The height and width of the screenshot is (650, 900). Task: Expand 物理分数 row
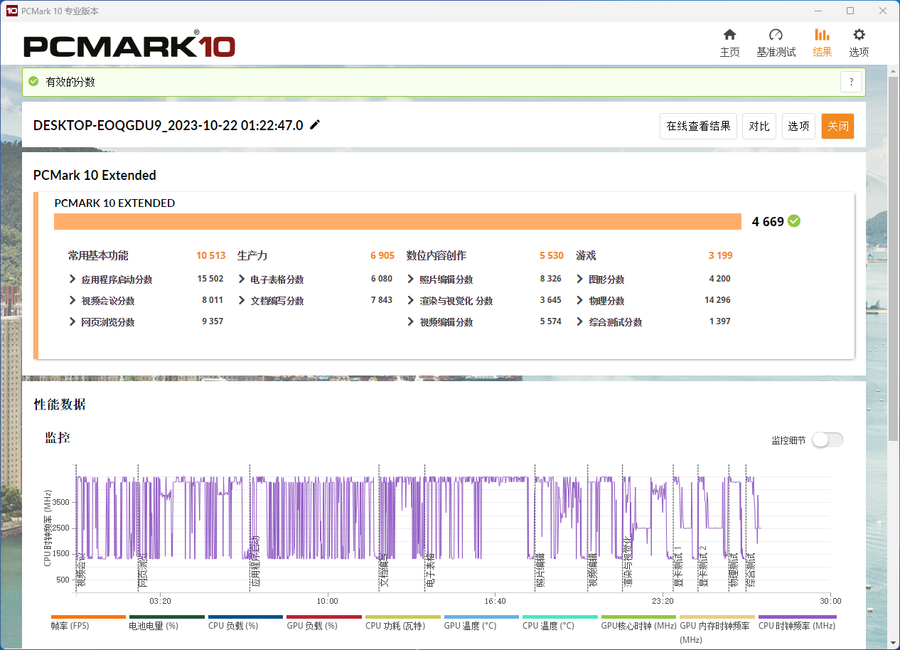pos(580,300)
